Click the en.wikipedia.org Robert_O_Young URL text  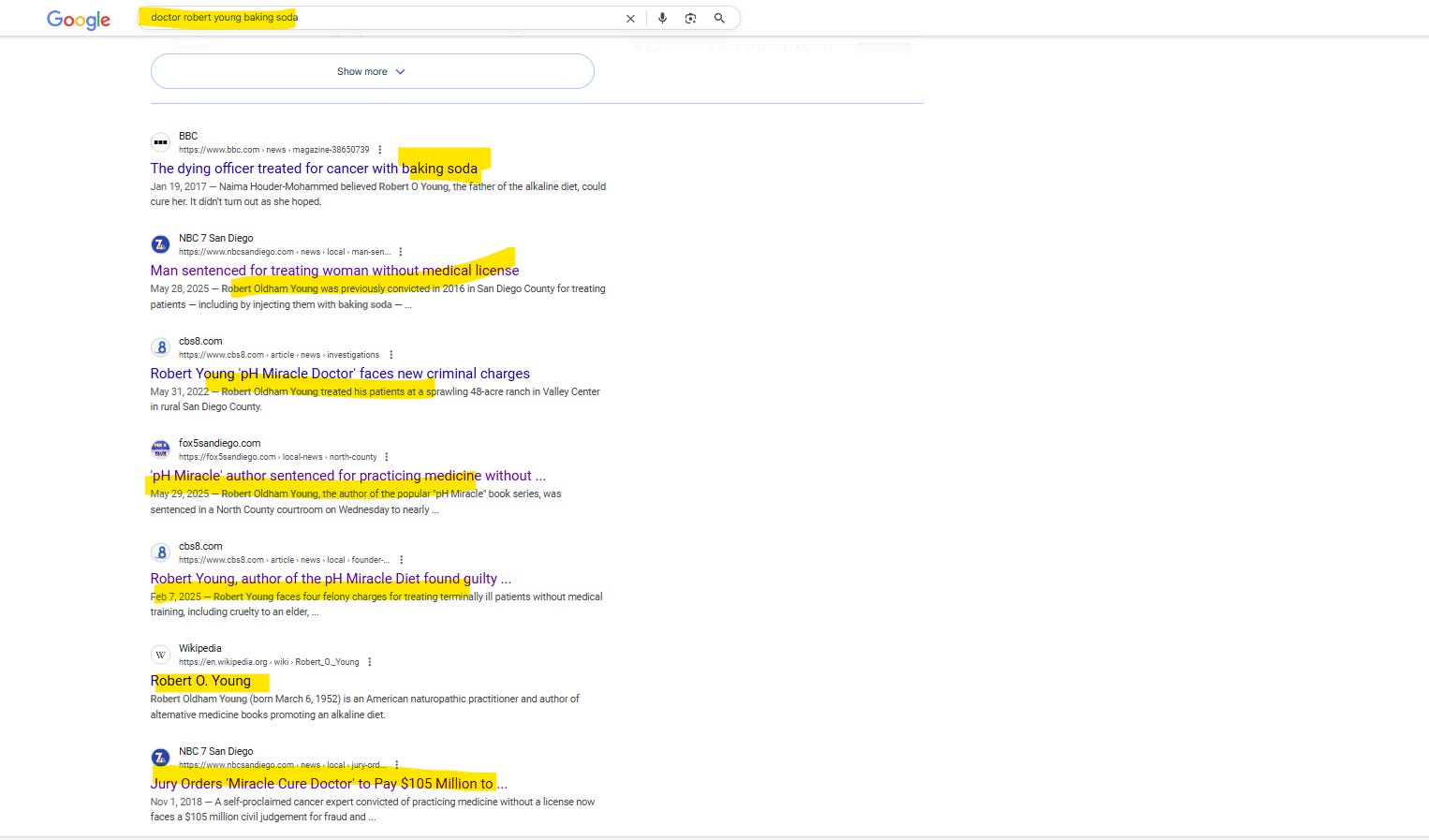[269, 662]
